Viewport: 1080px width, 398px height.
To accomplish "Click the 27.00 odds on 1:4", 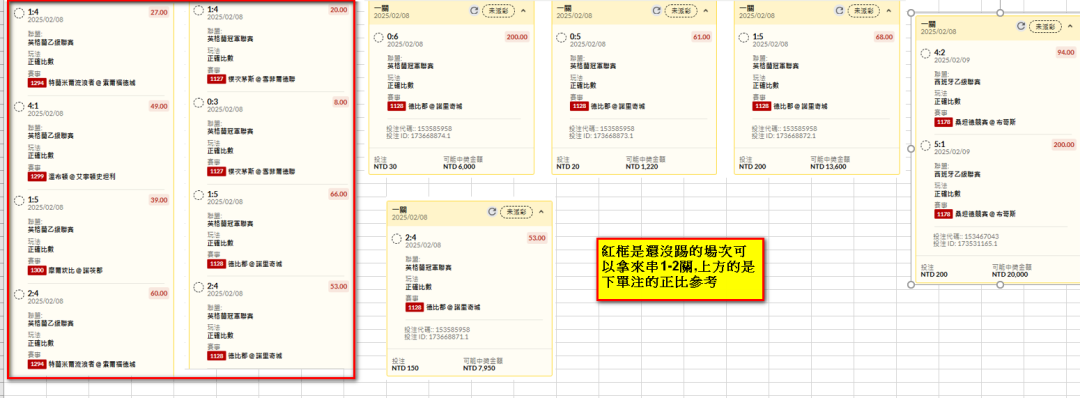I will (x=159, y=12).
